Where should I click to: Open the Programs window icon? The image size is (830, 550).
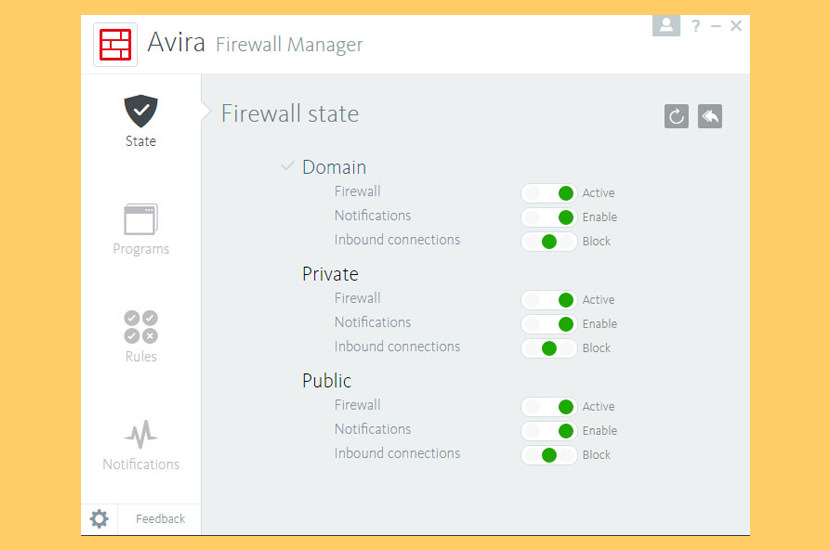pyautogui.click(x=141, y=219)
